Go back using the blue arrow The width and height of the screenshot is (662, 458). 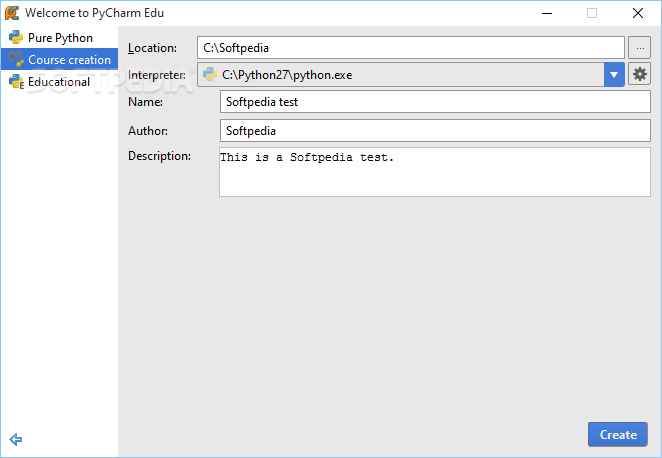(x=16, y=439)
